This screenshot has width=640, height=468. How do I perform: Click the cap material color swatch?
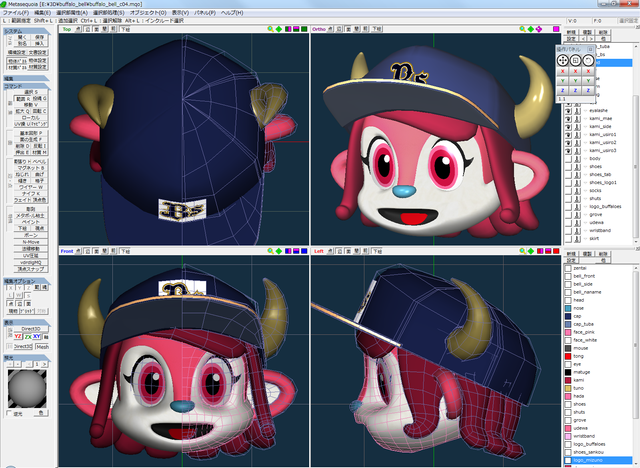click(x=568, y=316)
